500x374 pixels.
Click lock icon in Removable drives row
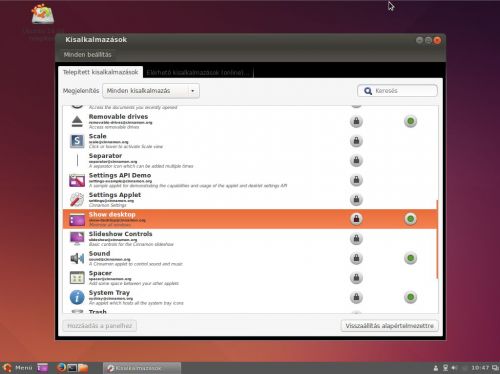tap(356, 121)
